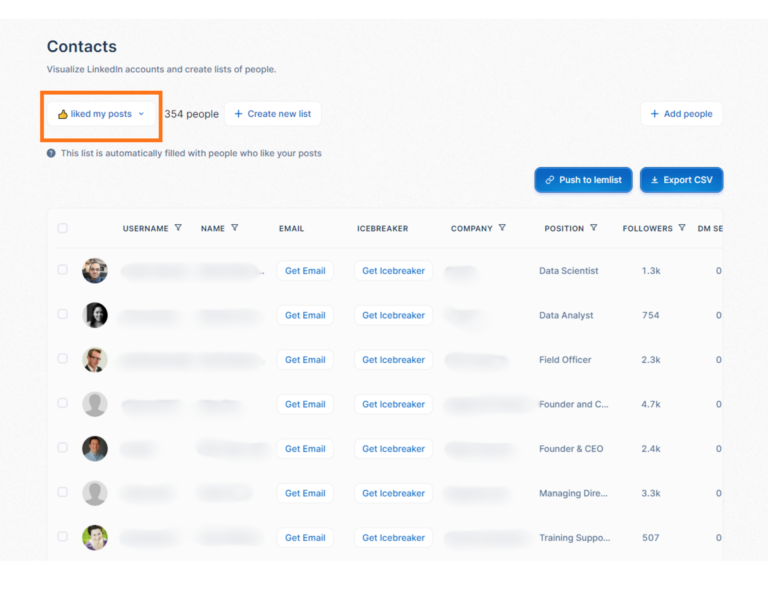Open the 'liked my posts' list dropdown

click(x=101, y=114)
